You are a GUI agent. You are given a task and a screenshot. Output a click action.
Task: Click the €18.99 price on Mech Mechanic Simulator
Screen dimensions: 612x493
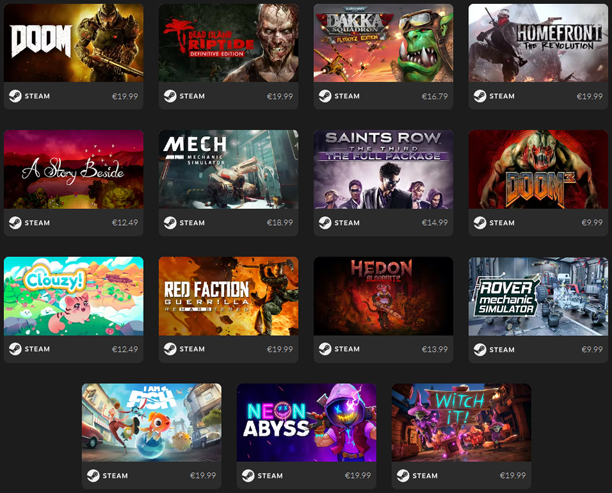coord(280,222)
